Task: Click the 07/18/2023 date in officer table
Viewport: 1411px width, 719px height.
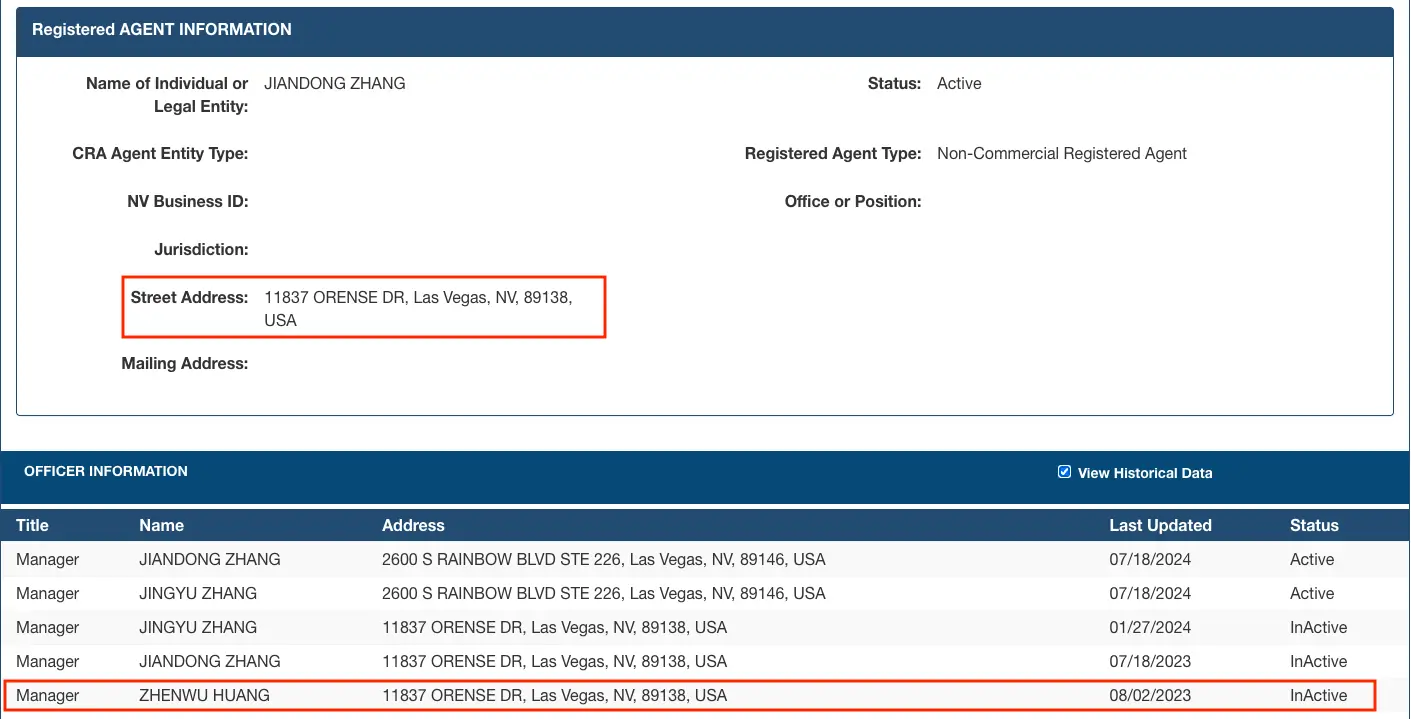Action: (1150, 662)
